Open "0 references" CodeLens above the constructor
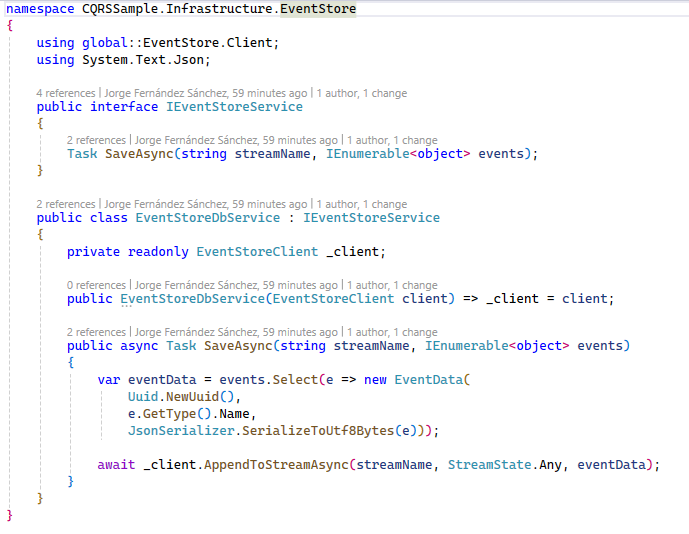689x534 pixels. point(96,285)
